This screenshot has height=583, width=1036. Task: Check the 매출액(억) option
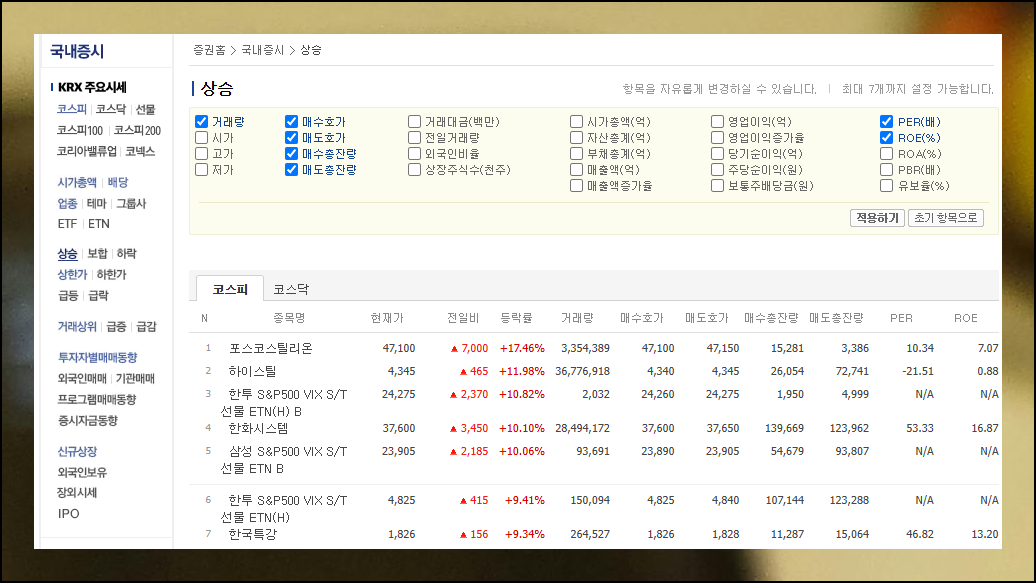[x=576, y=170]
